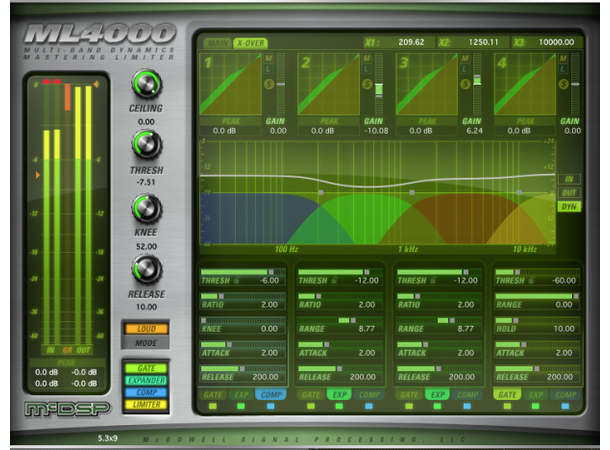Click band 1 transfer curve graph
Viewport: 610px width, 450px height.
click(230, 84)
